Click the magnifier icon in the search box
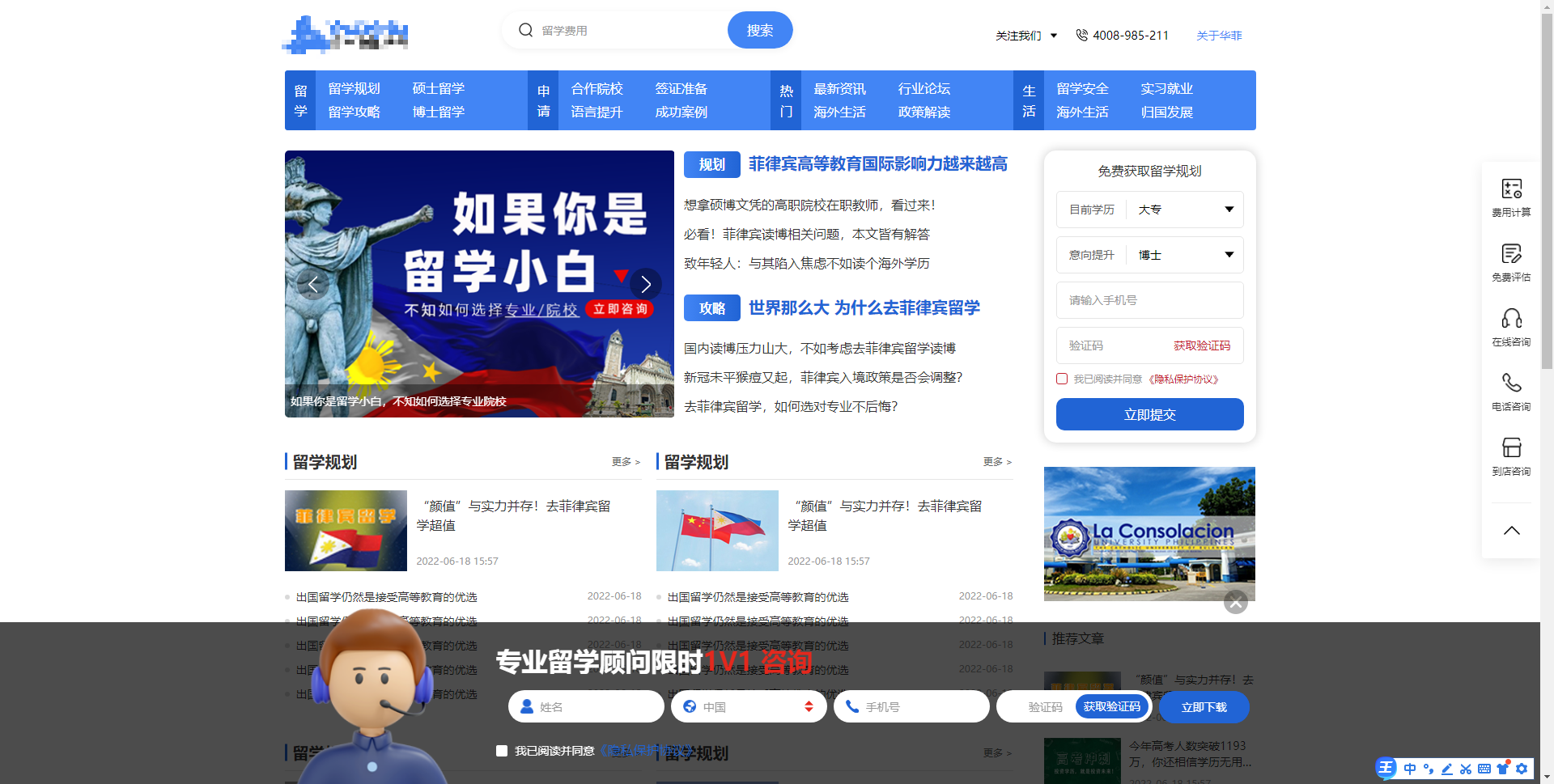This screenshot has width=1554, height=784. click(525, 30)
